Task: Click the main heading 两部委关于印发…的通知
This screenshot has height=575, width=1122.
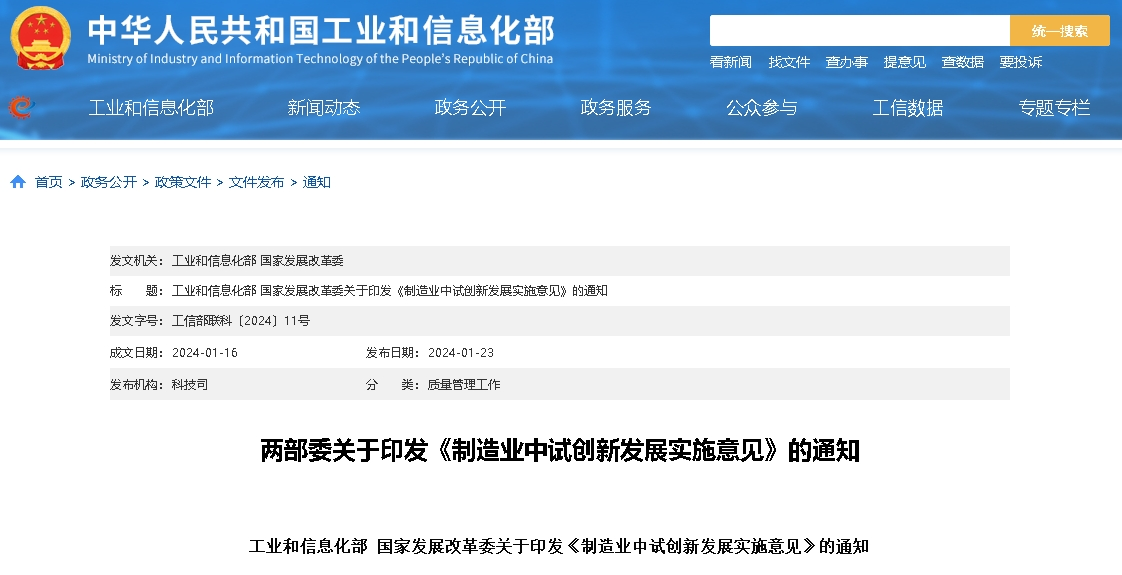Action: pyautogui.click(x=560, y=451)
